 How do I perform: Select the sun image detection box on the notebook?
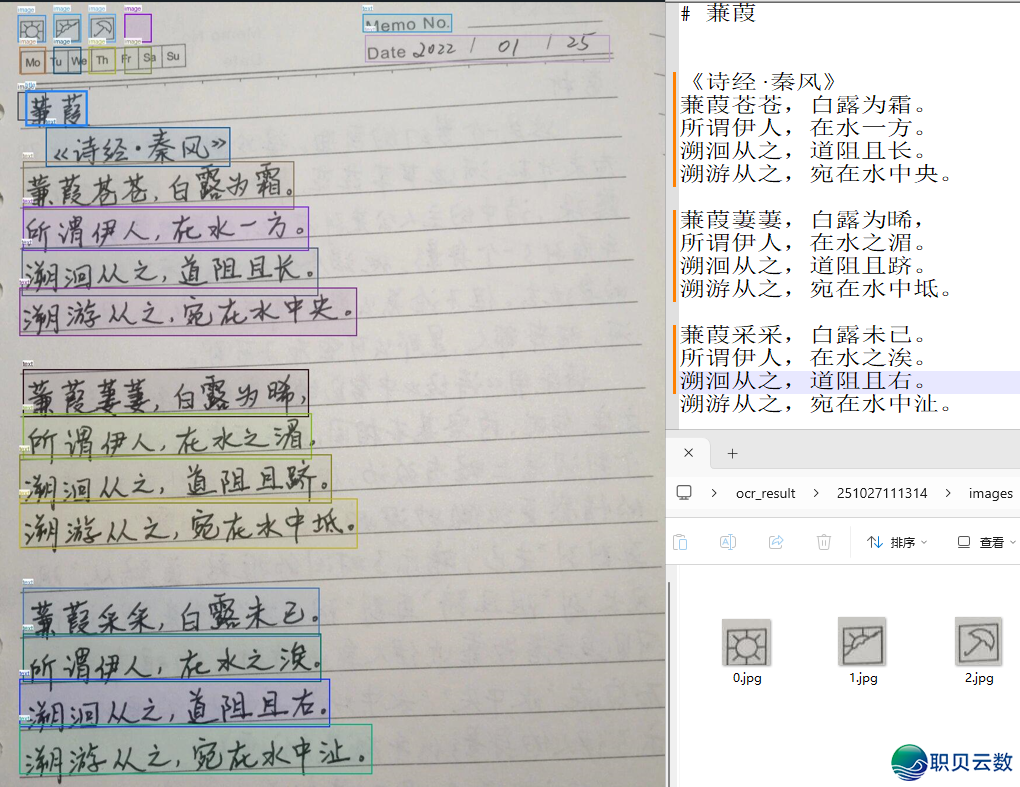pos(32,27)
